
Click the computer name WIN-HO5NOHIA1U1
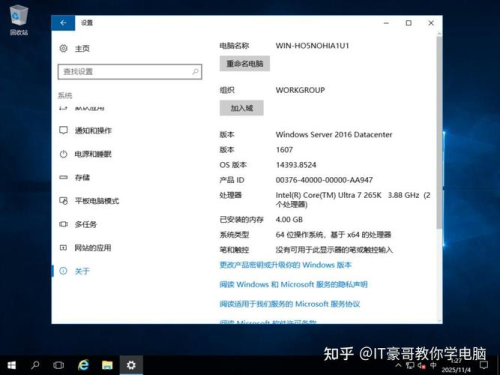coord(312,46)
